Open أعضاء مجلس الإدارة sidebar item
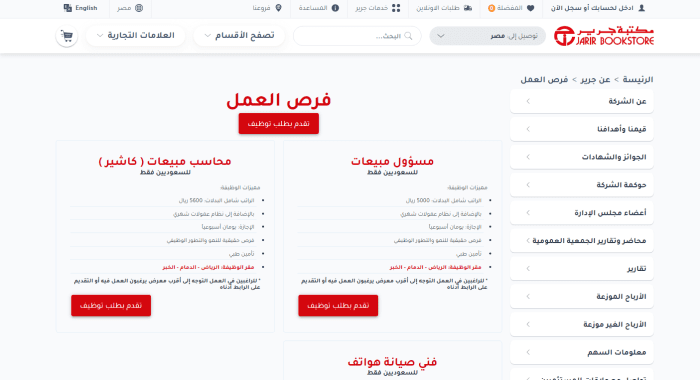 (582, 213)
